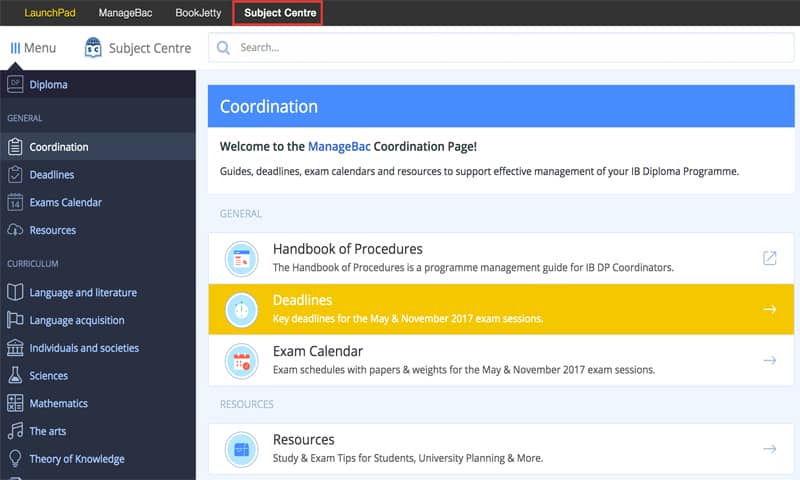Click the Exams Calendar sidebar icon
The height and width of the screenshot is (480, 800).
15,202
